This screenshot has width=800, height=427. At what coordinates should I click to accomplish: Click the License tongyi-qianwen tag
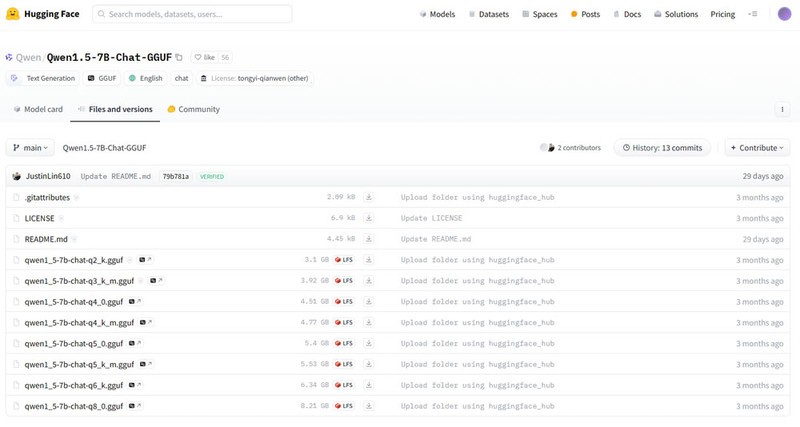pyautogui.click(x=255, y=78)
